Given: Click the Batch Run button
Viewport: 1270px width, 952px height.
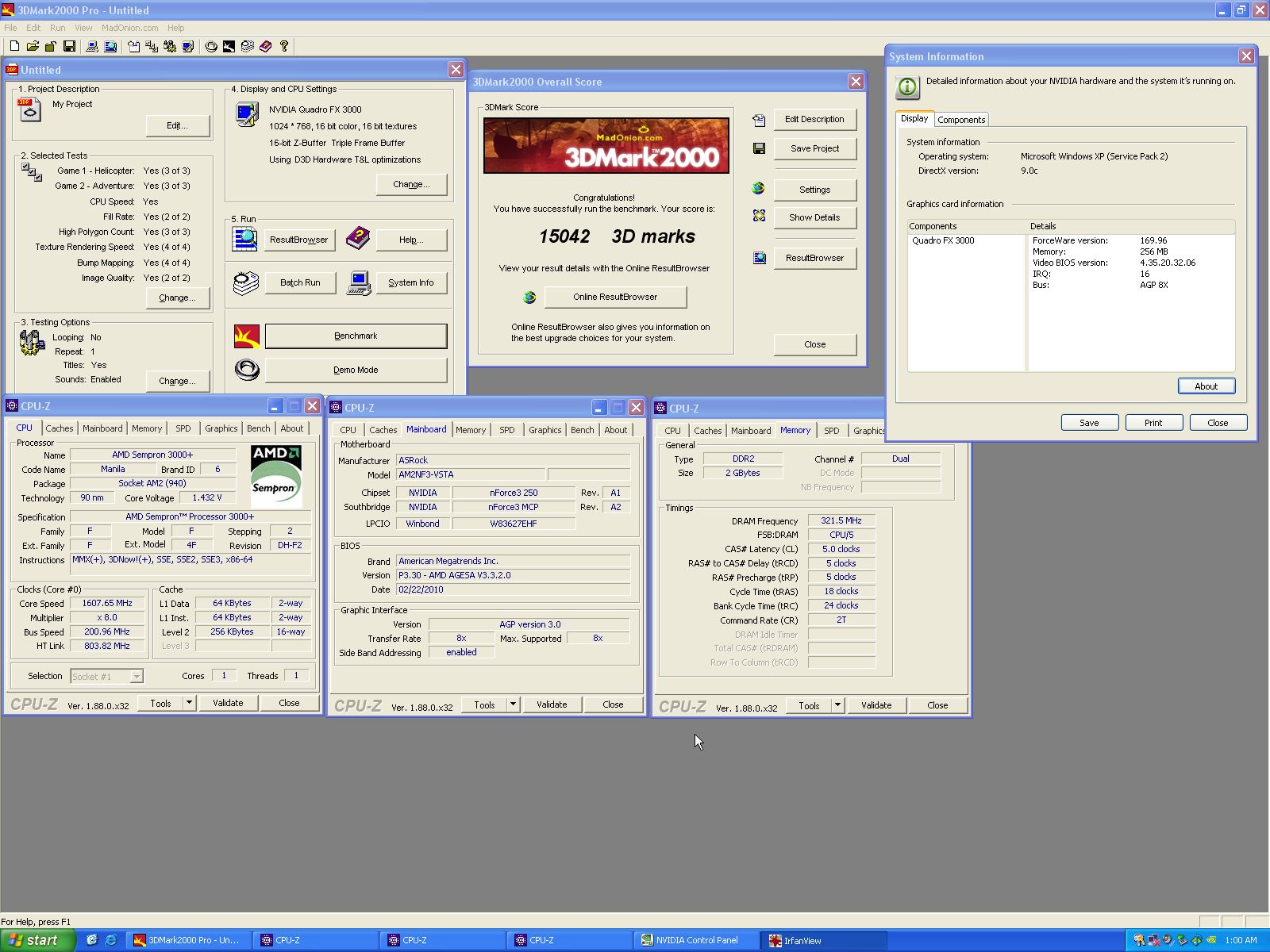Looking at the screenshot, I should click(x=300, y=282).
